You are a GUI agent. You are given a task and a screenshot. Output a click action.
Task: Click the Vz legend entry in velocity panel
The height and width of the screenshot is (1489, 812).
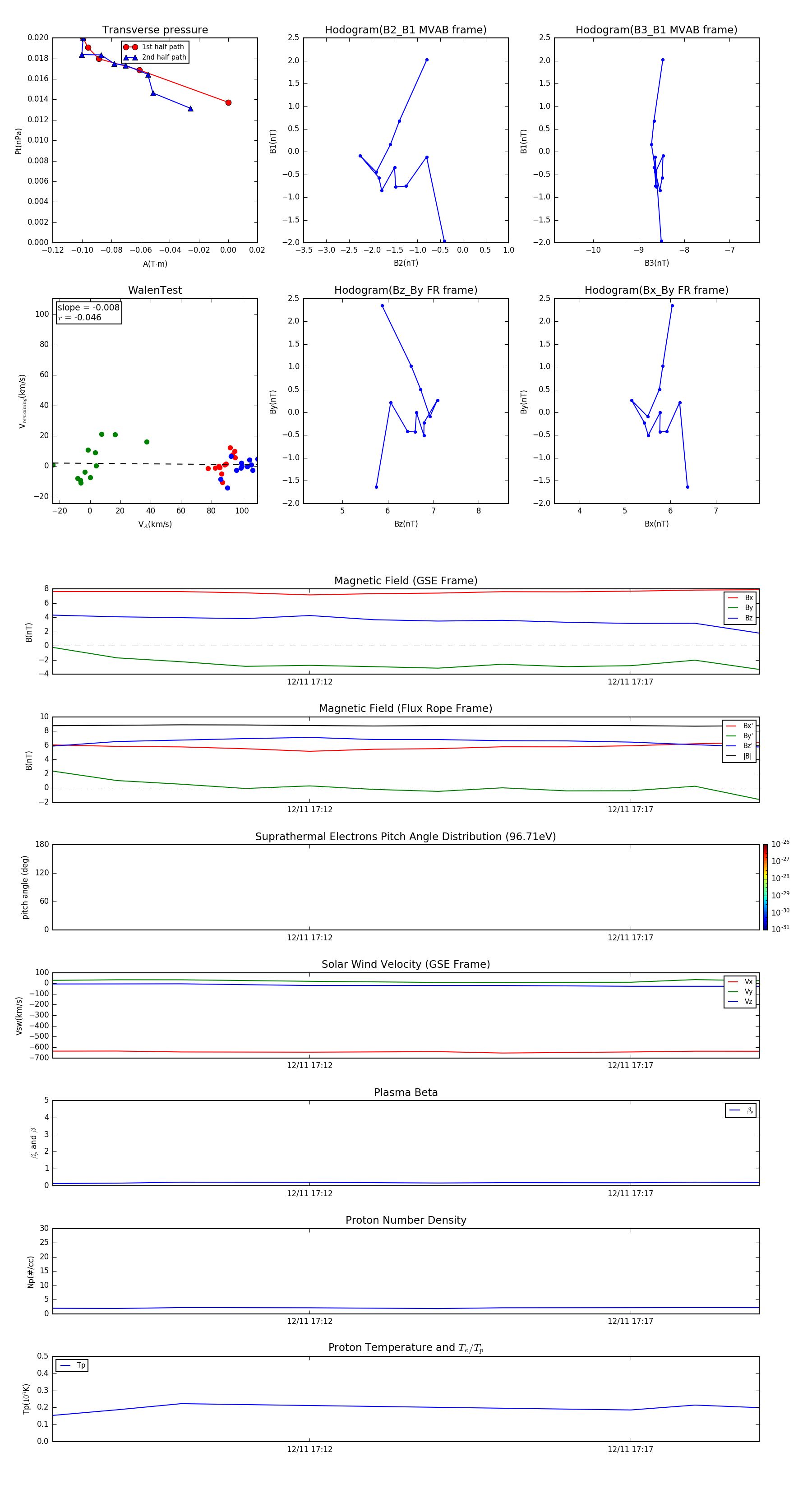(740, 1001)
